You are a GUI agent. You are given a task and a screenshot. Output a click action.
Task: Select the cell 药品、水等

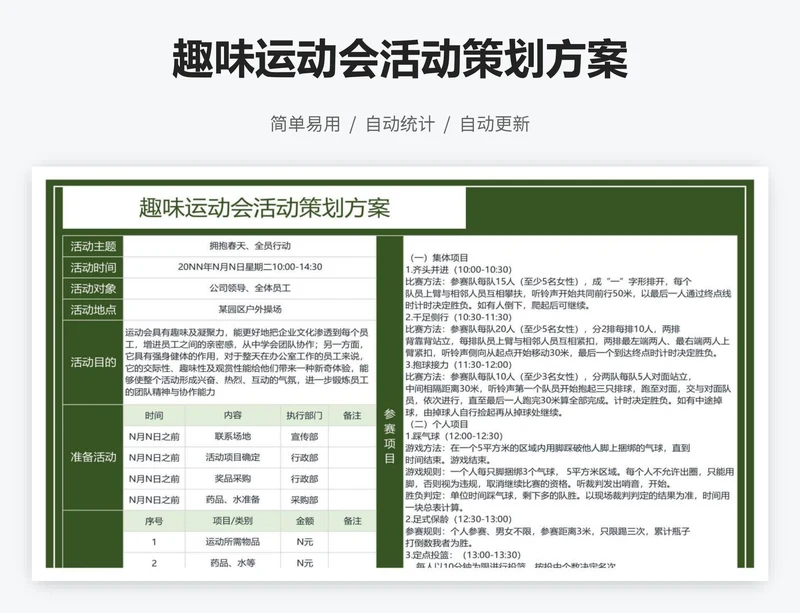pyautogui.click(x=233, y=562)
